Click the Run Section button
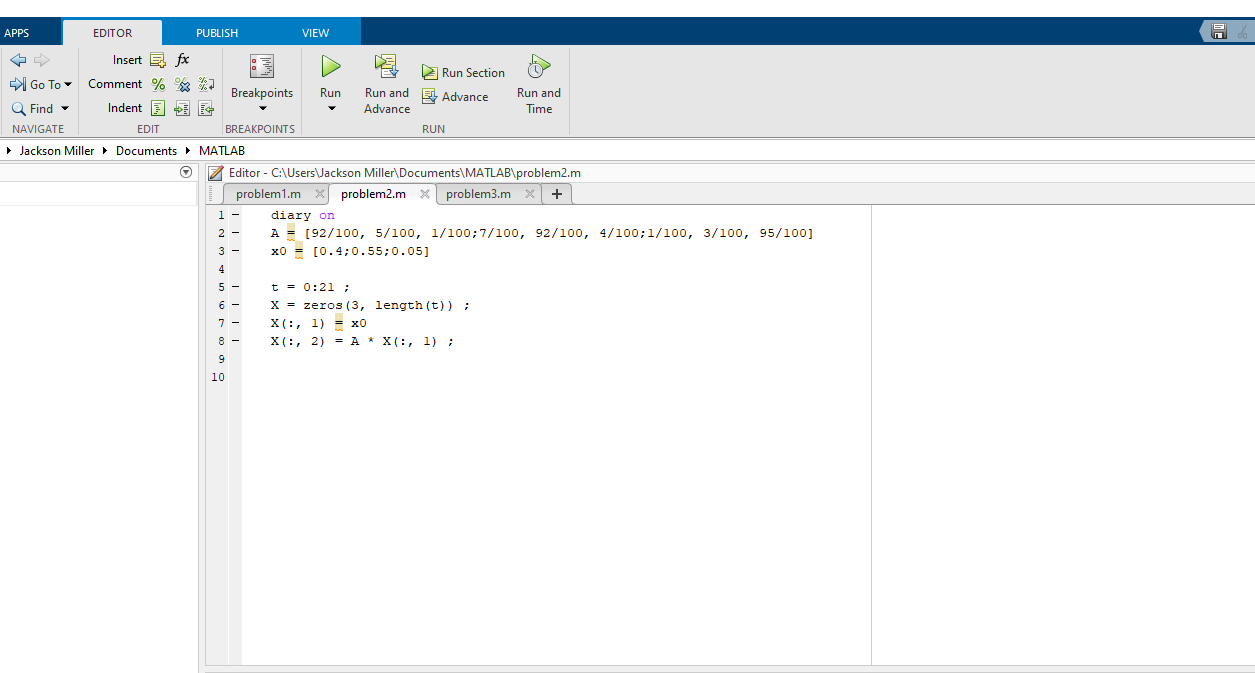The height and width of the screenshot is (673, 1255). 463,73
